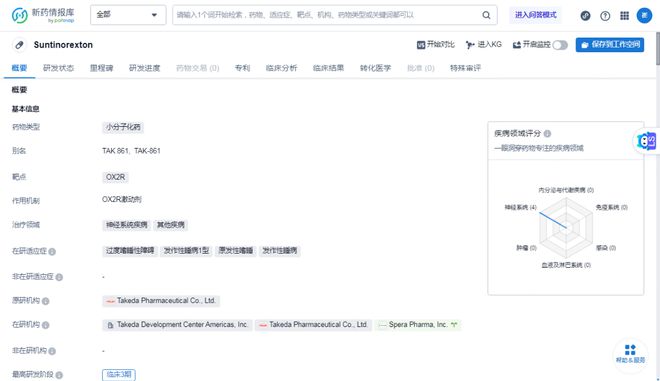Click the OX2R target tag
660x381 pixels.
(115, 177)
